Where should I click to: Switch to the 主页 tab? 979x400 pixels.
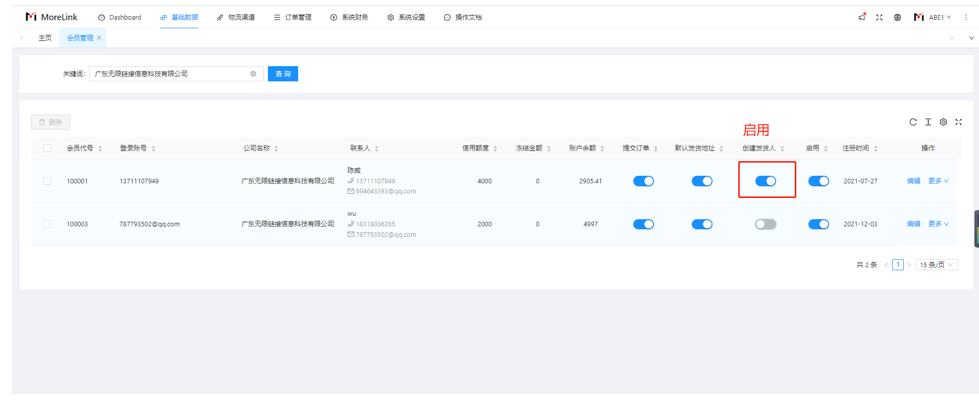[x=45, y=38]
